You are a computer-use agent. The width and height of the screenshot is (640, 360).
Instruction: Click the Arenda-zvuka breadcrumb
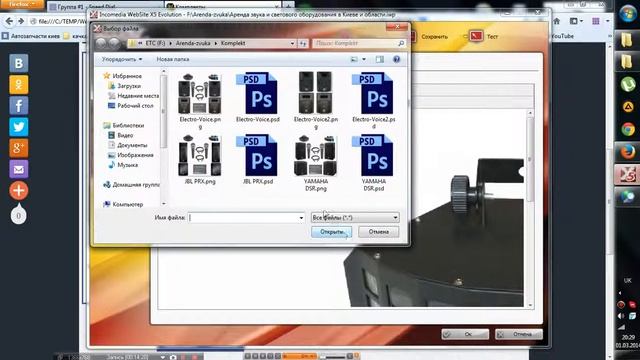click(x=193, y=43)
